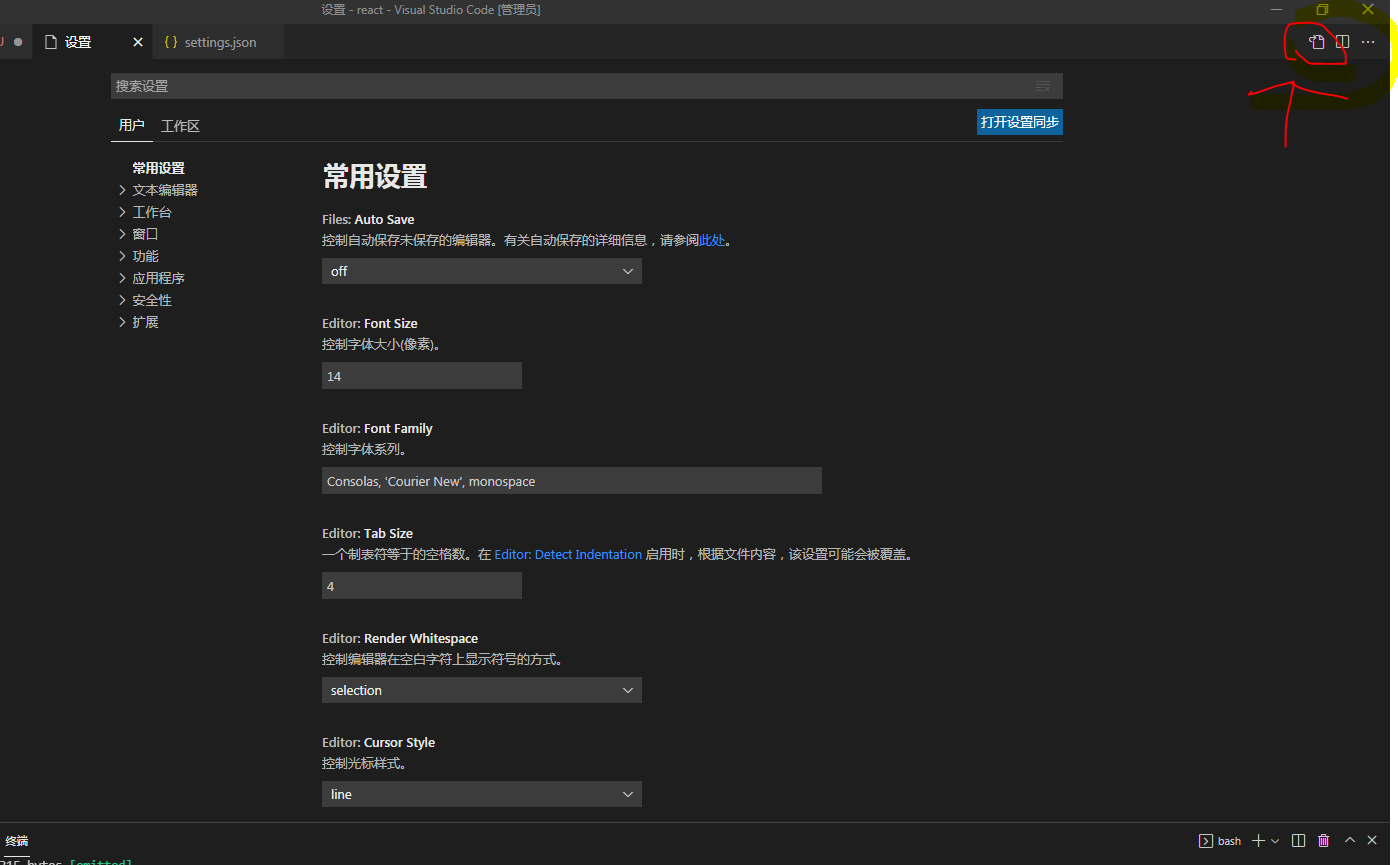Image resolution: width=1398 pixels, height=865 pixels.
Task: Expand the 功能 chevron
Action: click(x=122, y=256)
